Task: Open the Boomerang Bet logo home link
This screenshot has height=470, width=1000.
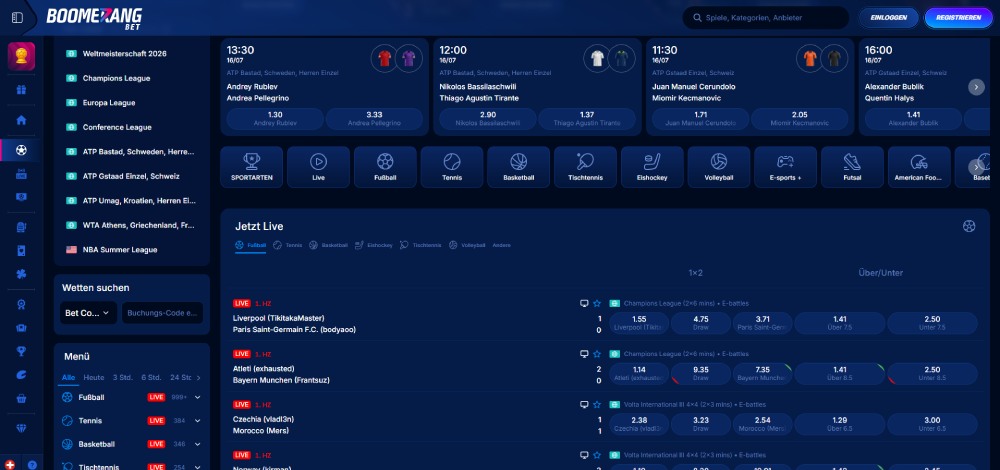Action: (94, 17)
